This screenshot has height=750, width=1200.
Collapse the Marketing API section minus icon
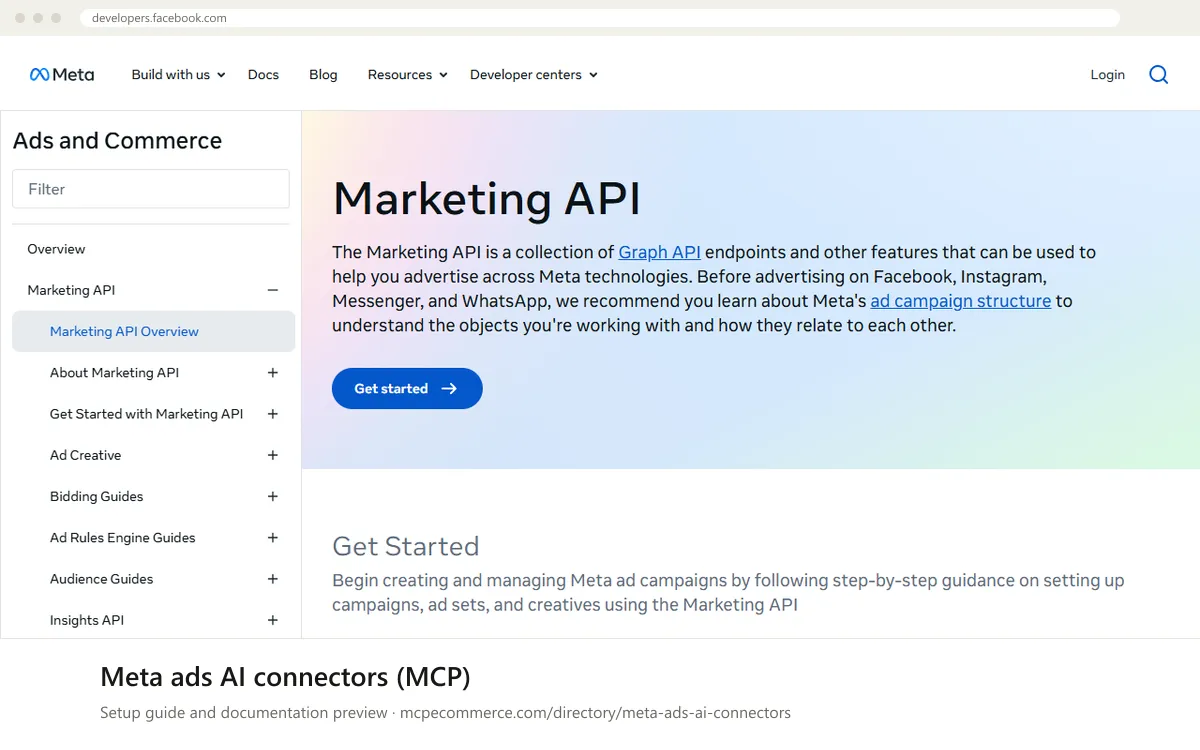[272, 290]
